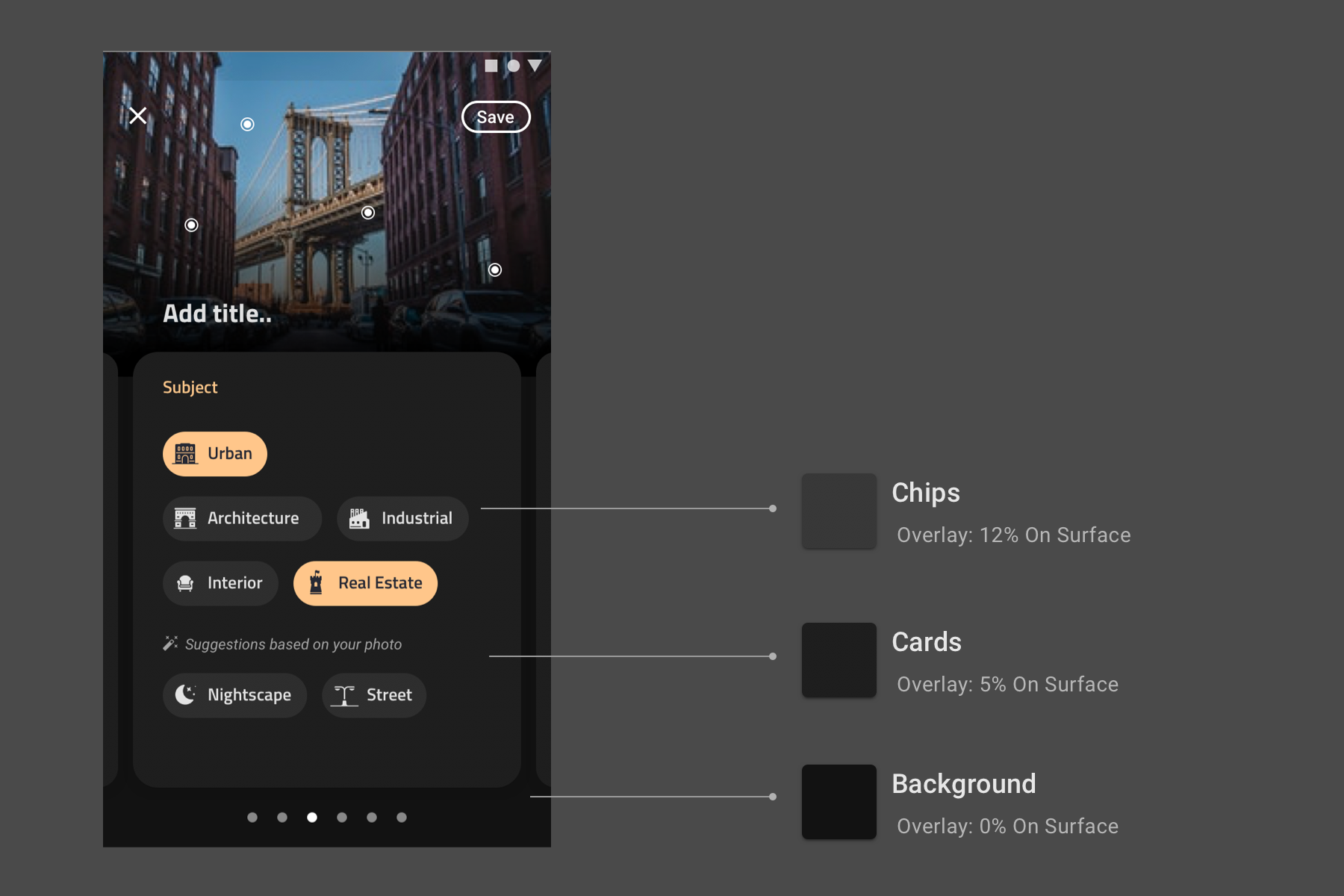
Task: Click the arch icon in Architecture chip
Action: click(185, 519)
